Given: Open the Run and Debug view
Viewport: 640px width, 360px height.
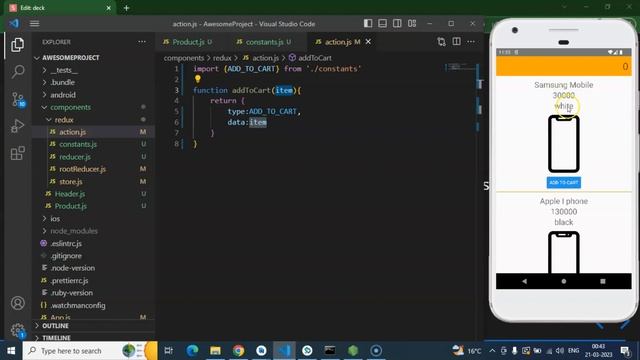Looking at the screenshot, I should 17,126.
